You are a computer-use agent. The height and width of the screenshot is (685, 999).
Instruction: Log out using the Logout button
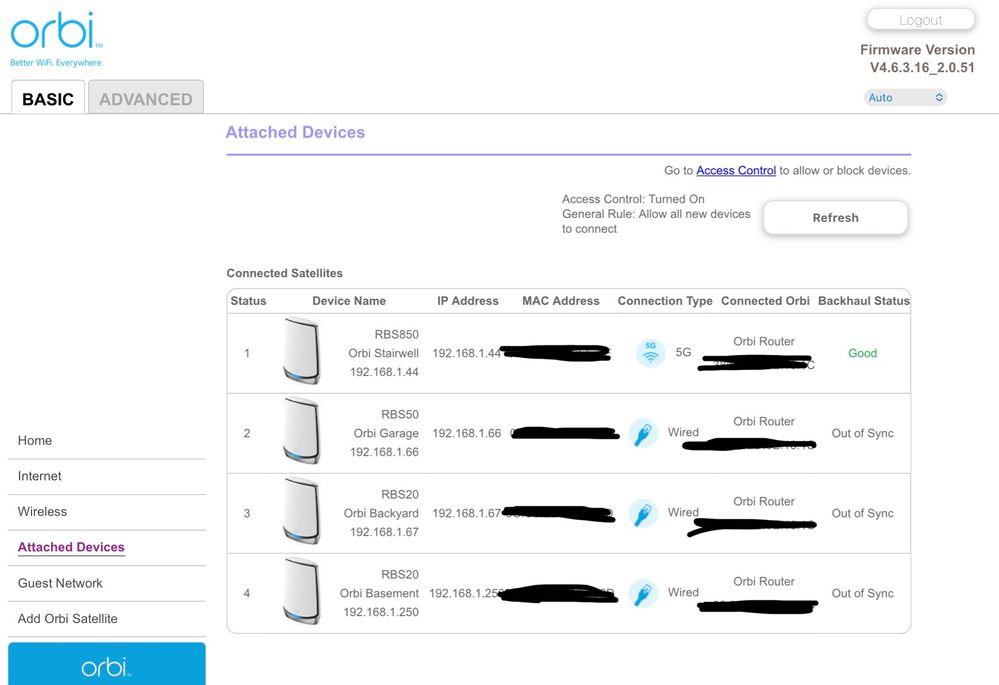point(920,20)
